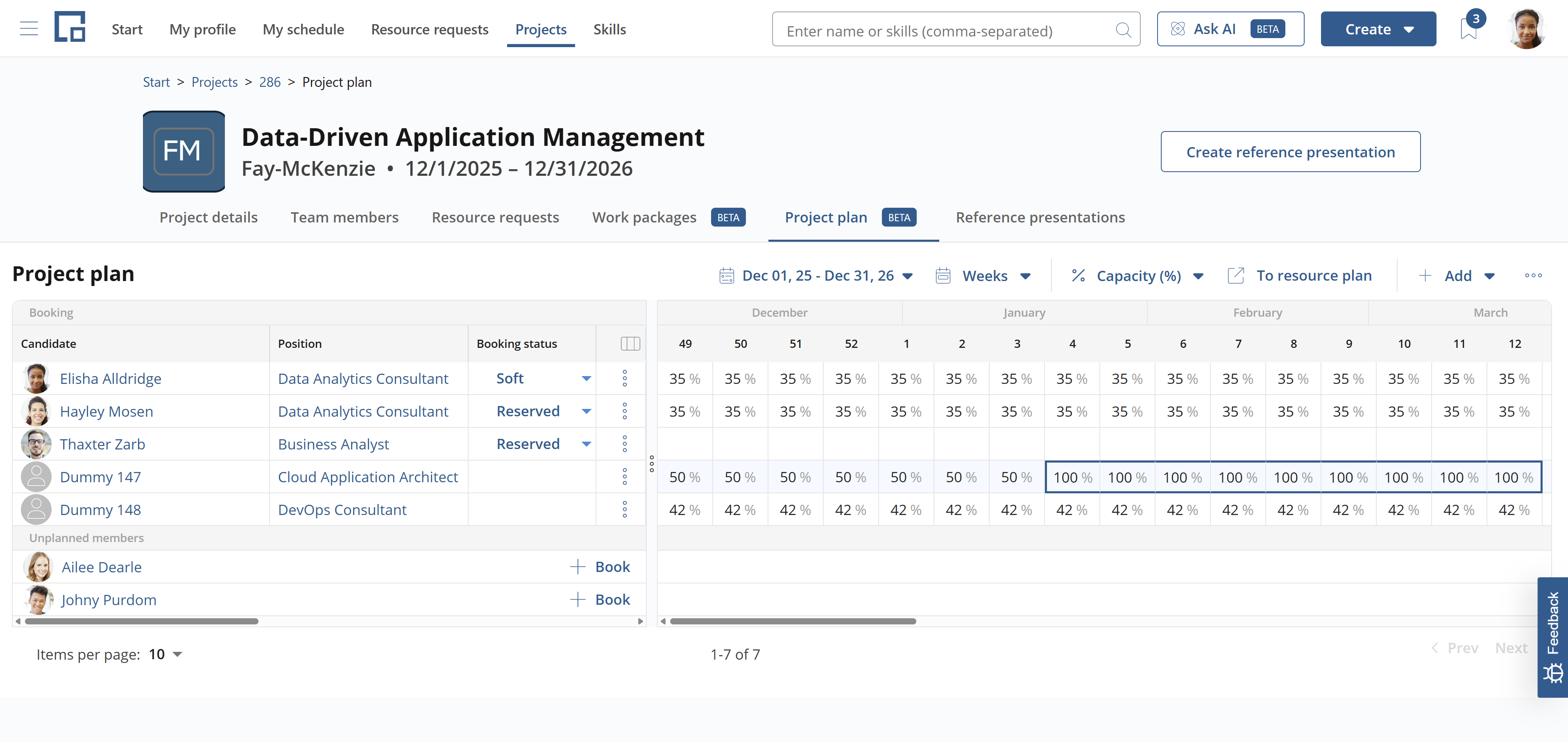Open the project plan more options ellipsis
This screenshot has height=742, width=1568.
1533,276
